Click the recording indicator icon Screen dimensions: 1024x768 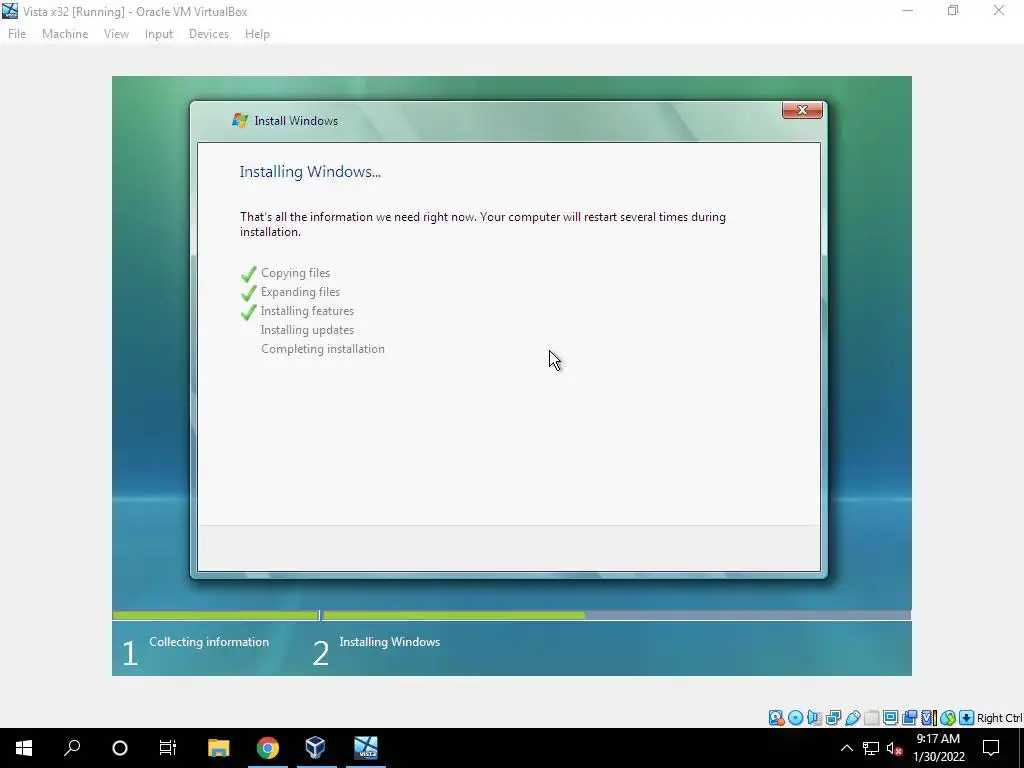[x=909, y=718]
